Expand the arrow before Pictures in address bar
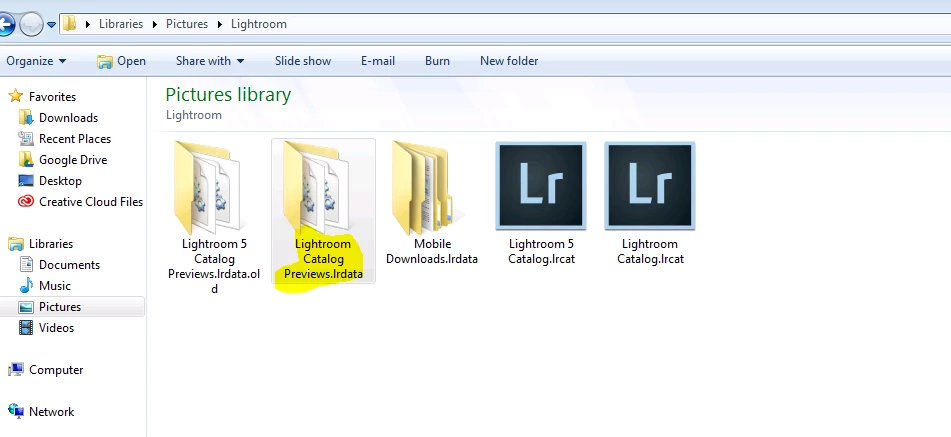Image resolution: width=951 pixels, height=437 pixels. [x=155, y=24]
